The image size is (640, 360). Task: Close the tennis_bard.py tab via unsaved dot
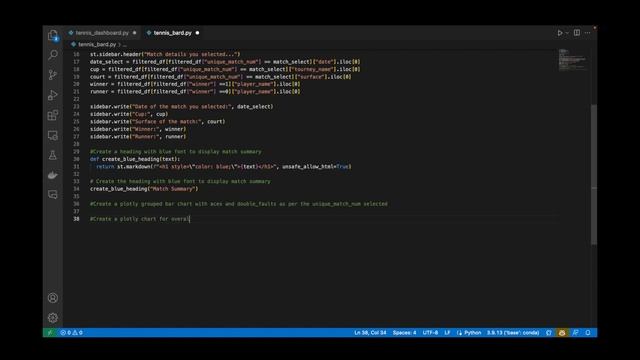[x=198, y=33]
